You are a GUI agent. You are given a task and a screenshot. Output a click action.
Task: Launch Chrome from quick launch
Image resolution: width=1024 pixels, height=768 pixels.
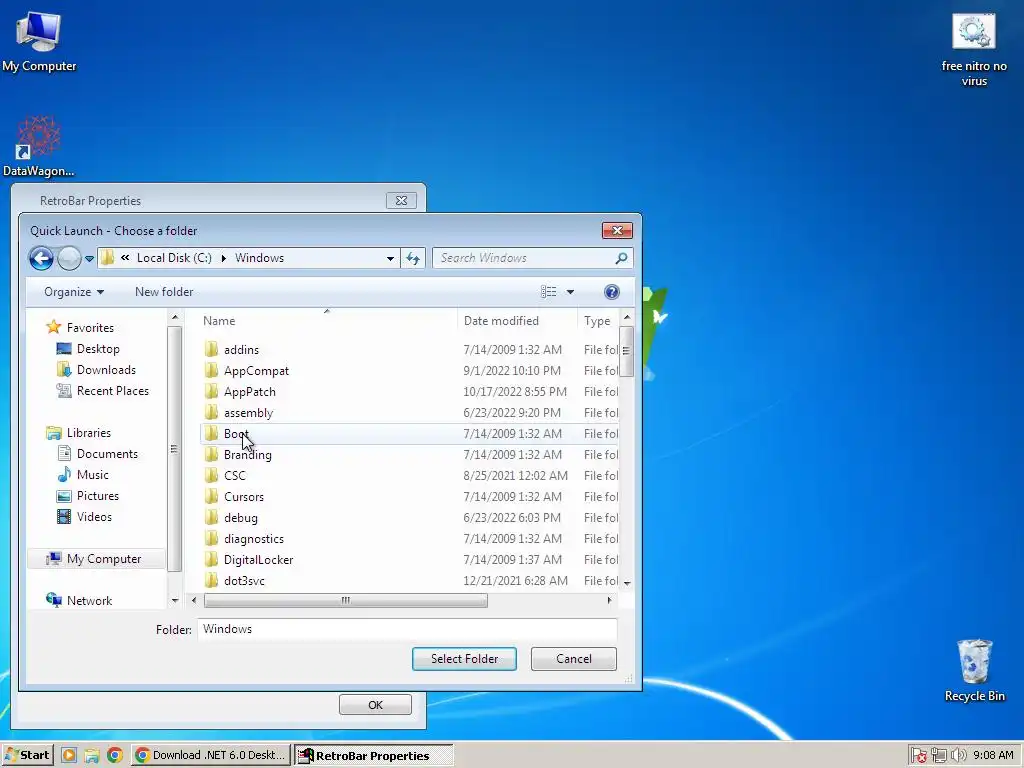115,756
